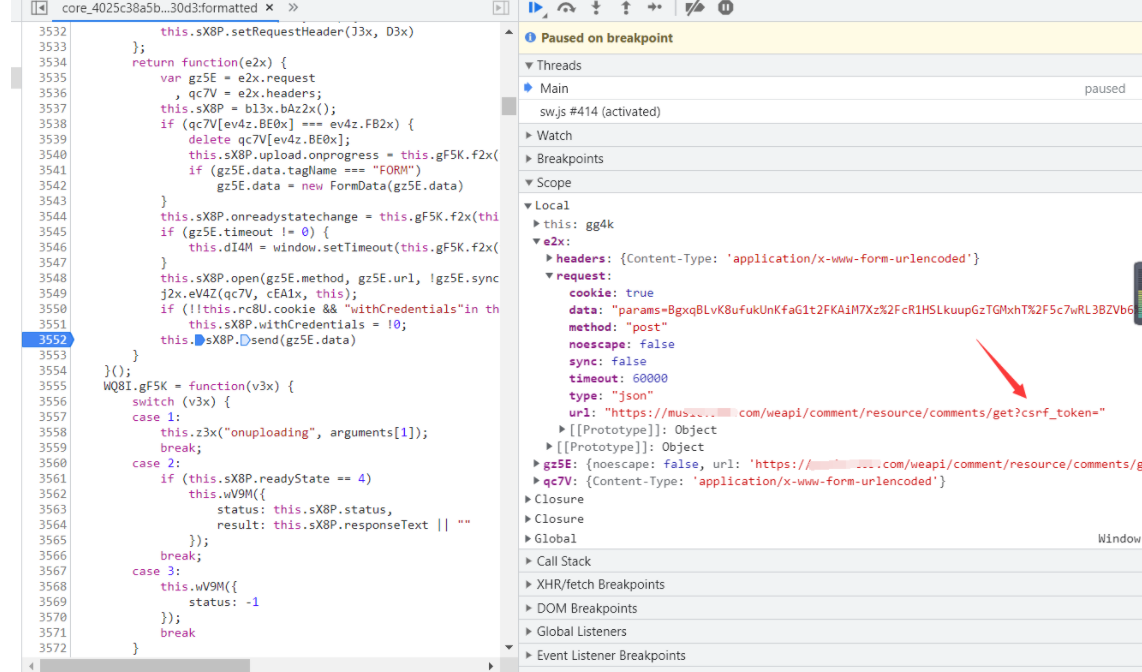Screen dimensions: 1142x672
Task: Click the vertical scrollbar up arrow in editor
Action: (508, 32)
